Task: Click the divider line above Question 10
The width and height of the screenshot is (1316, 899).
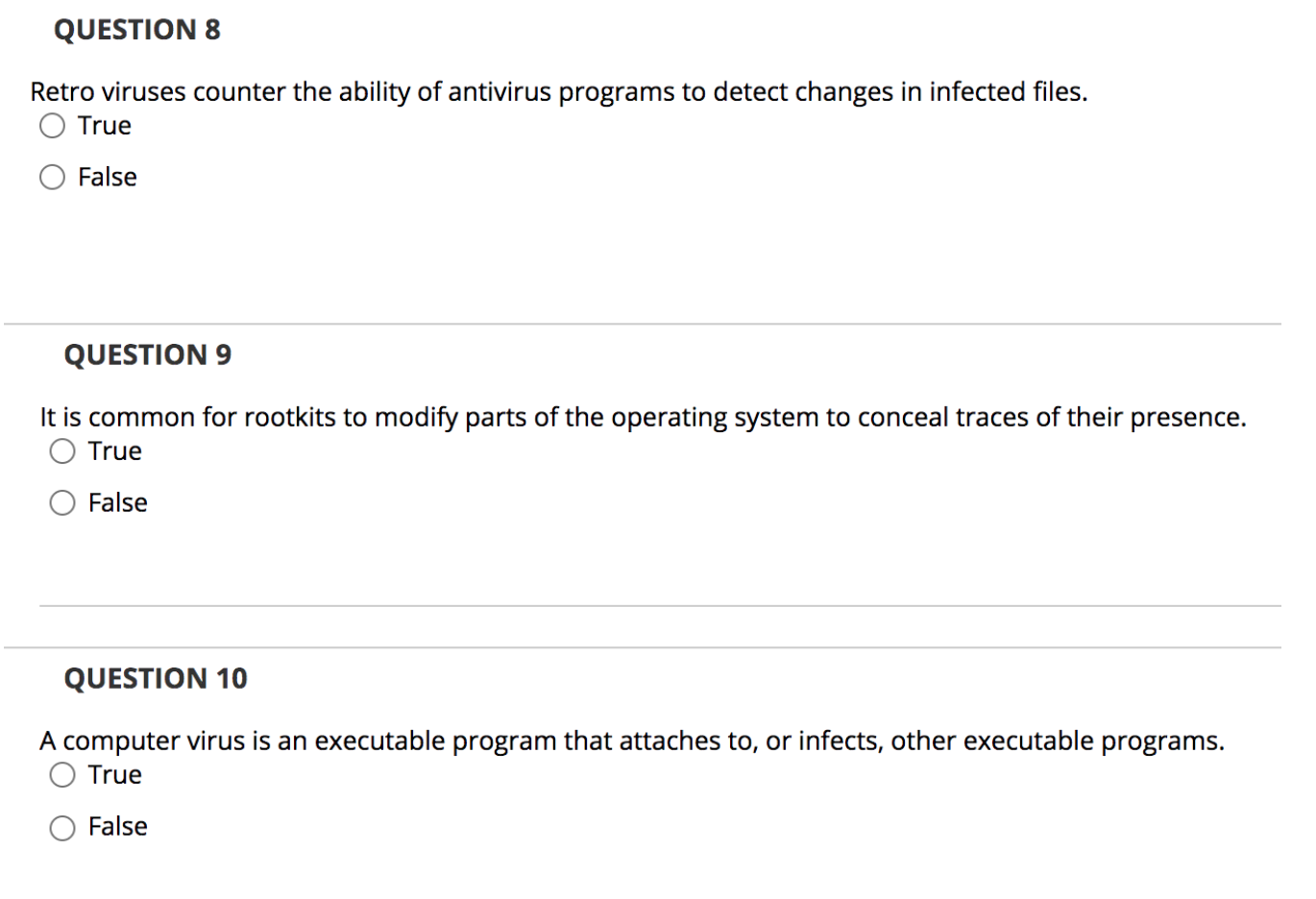Action: tap(658, 645)
